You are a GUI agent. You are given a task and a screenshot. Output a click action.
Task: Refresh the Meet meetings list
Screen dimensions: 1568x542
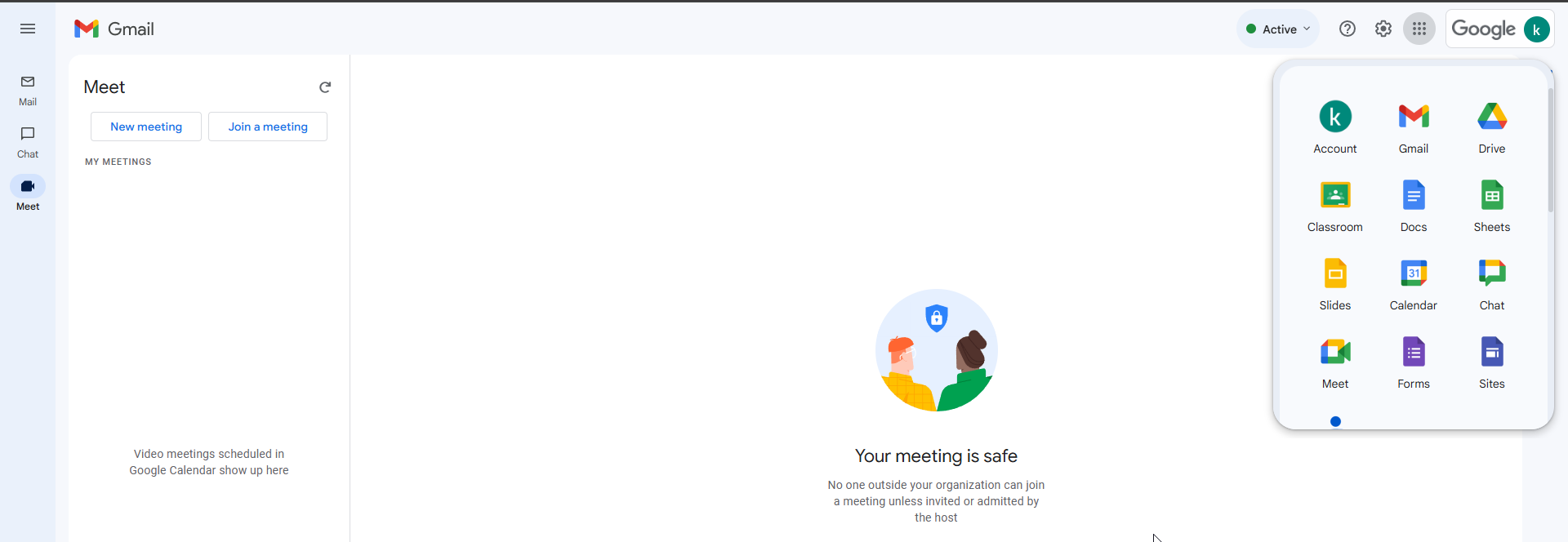pyautogui.click(x=325, y=87)
